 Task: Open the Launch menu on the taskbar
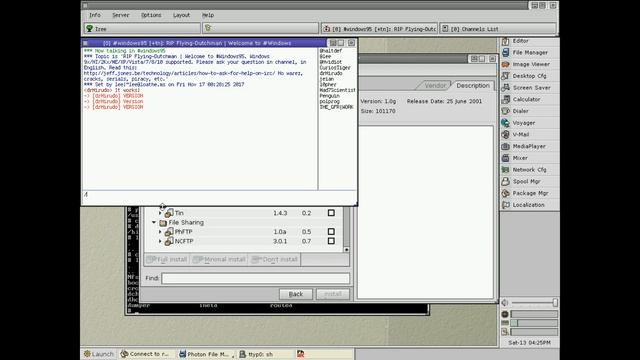pos(99,354)
